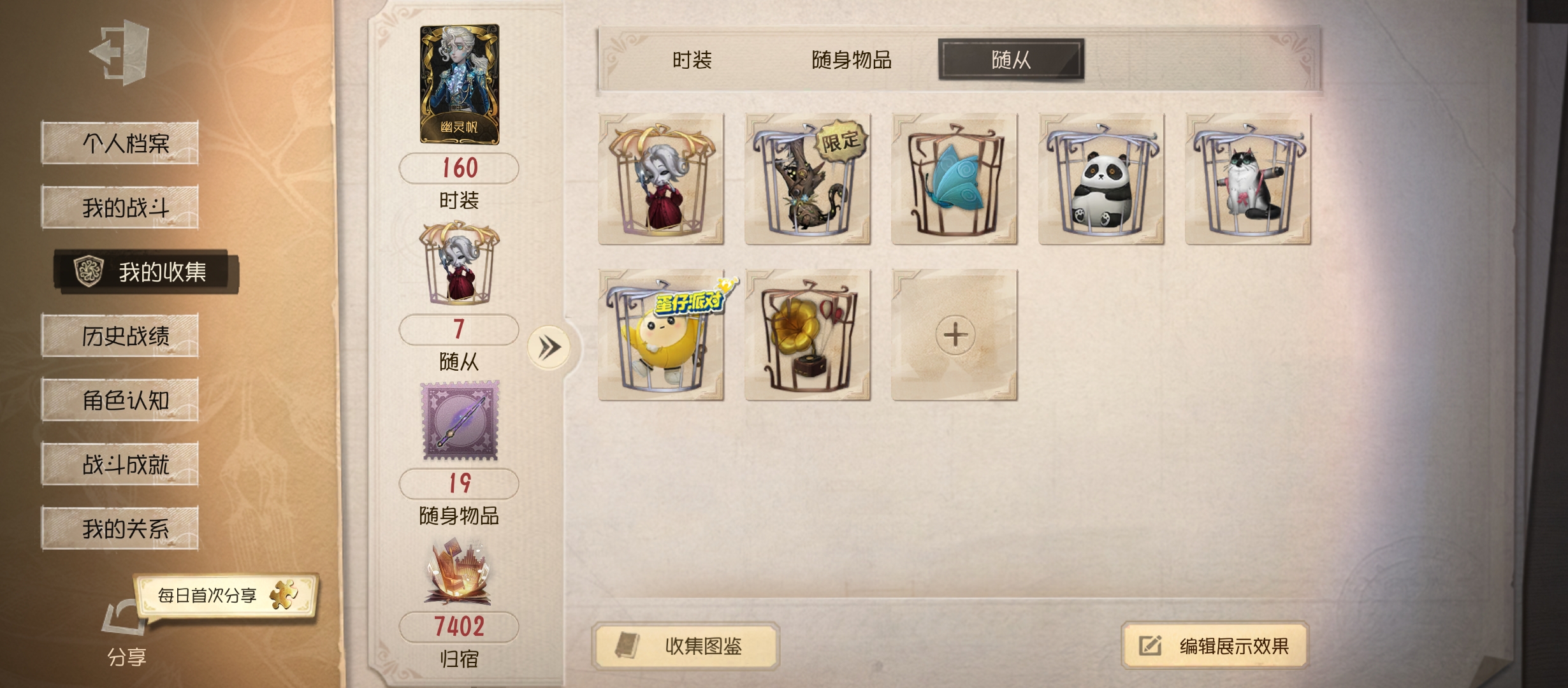Click the 每日首次分享 puzzle banner
The height and width of the screenshot is (688, 1568).
[x=226, y=595]
